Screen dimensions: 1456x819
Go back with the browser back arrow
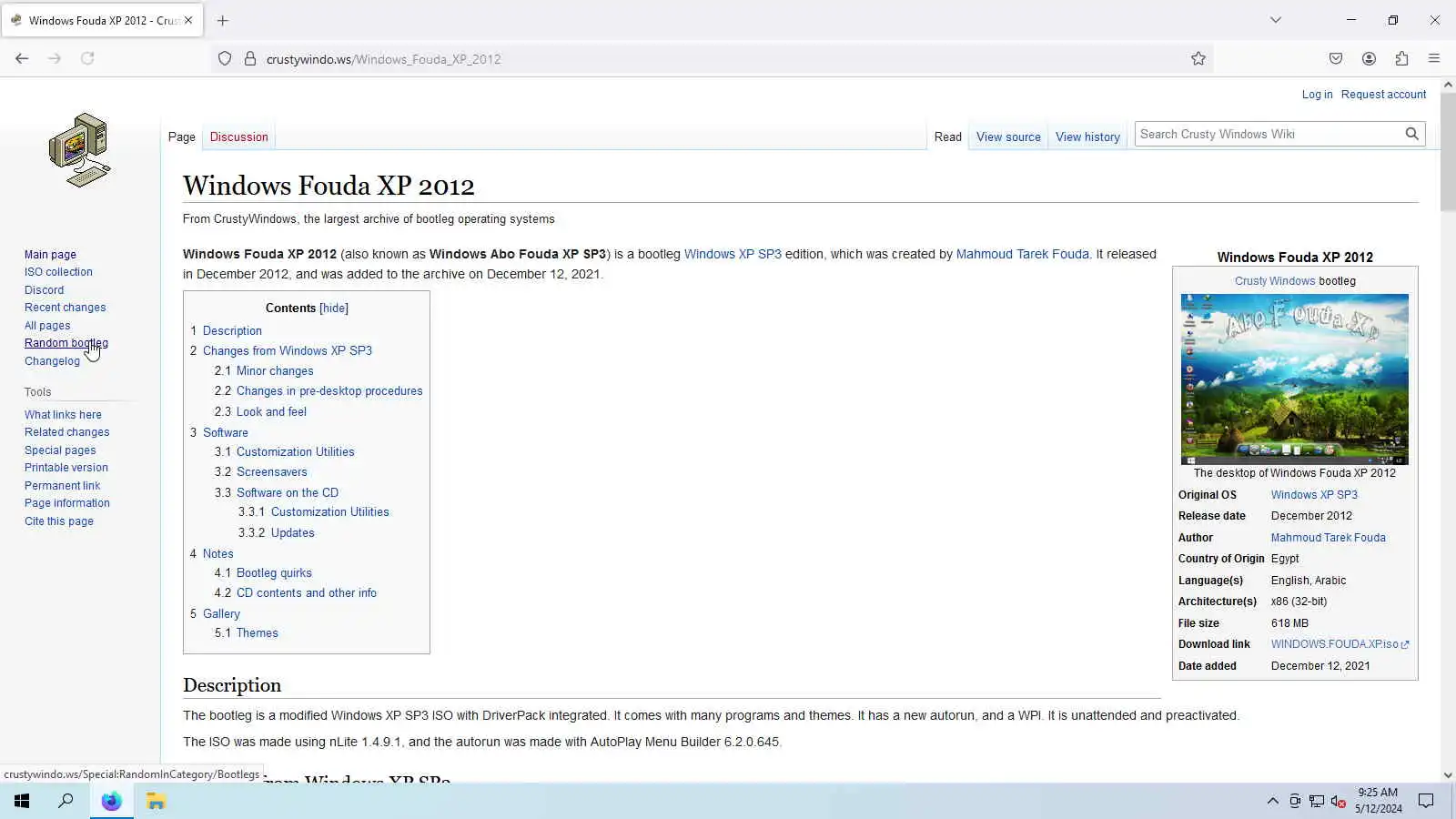pos(22,58)
